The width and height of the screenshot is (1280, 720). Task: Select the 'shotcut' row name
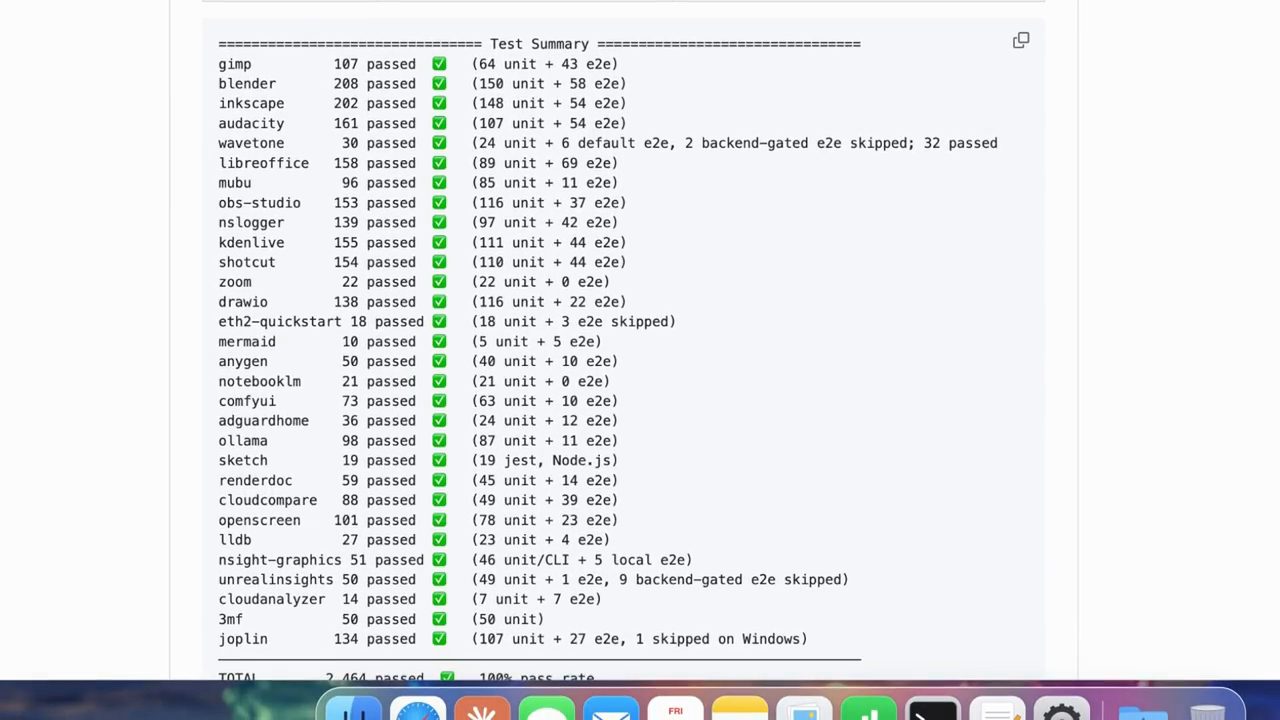click(247, 262)
